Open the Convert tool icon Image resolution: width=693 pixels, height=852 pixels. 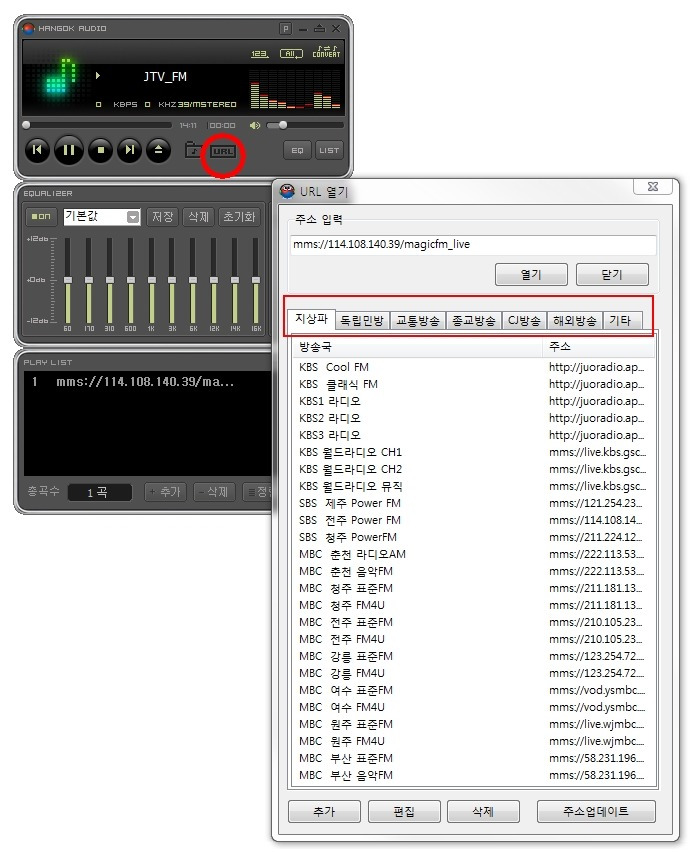click(x=326, y=52)
